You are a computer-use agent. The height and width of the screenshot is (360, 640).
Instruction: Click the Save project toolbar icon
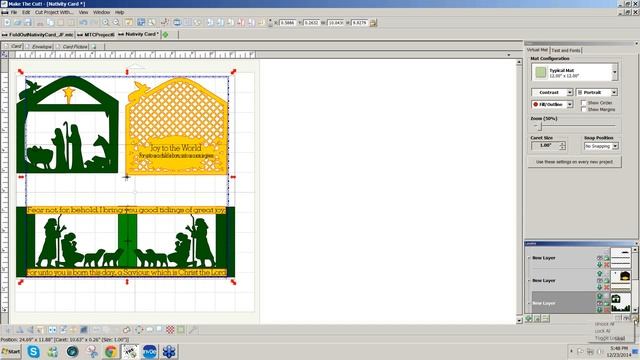[x=28, y=23]
